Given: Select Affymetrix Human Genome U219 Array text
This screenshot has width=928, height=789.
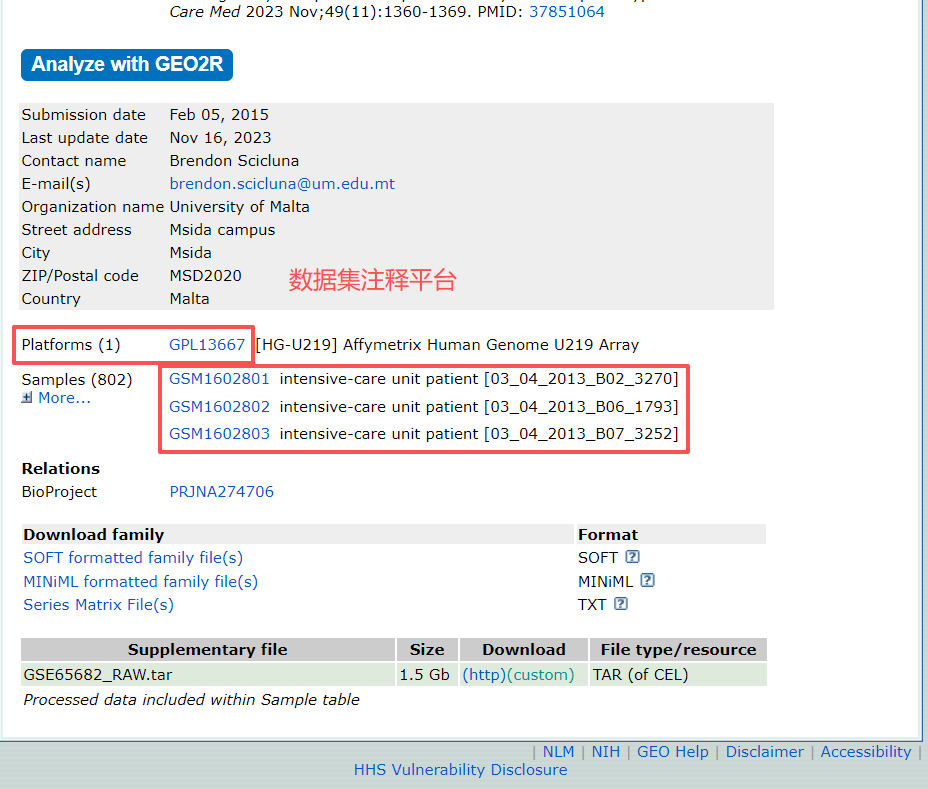Looking at the screenshot, I should coord(491,345).
